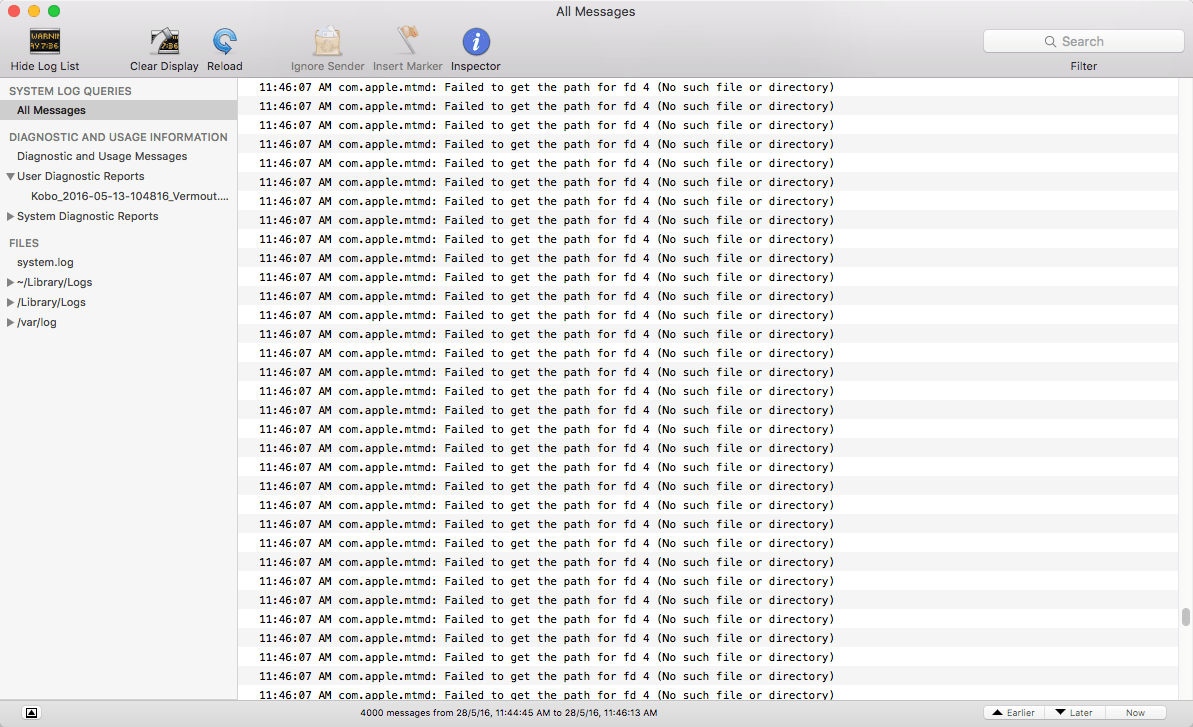The image size is (1193, 727).
Task: Select /var/log entry
Action: pos(37,322)
